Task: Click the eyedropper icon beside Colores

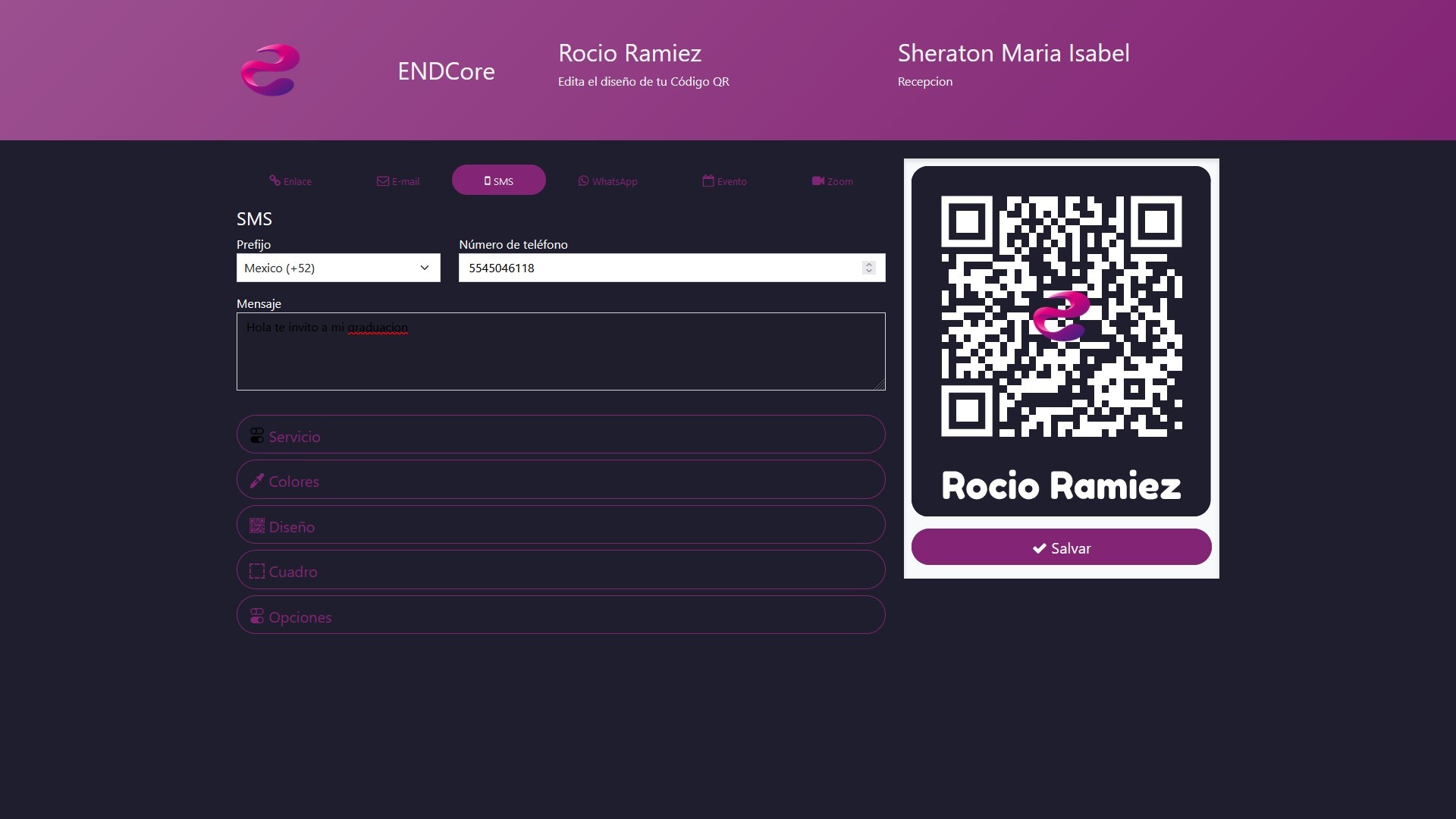Action: [x=257, y=481]
